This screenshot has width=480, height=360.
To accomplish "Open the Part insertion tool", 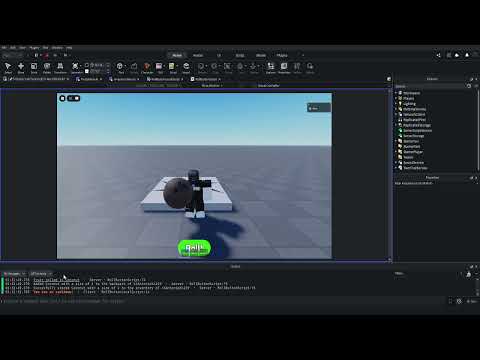I will [x=120, y=68].
